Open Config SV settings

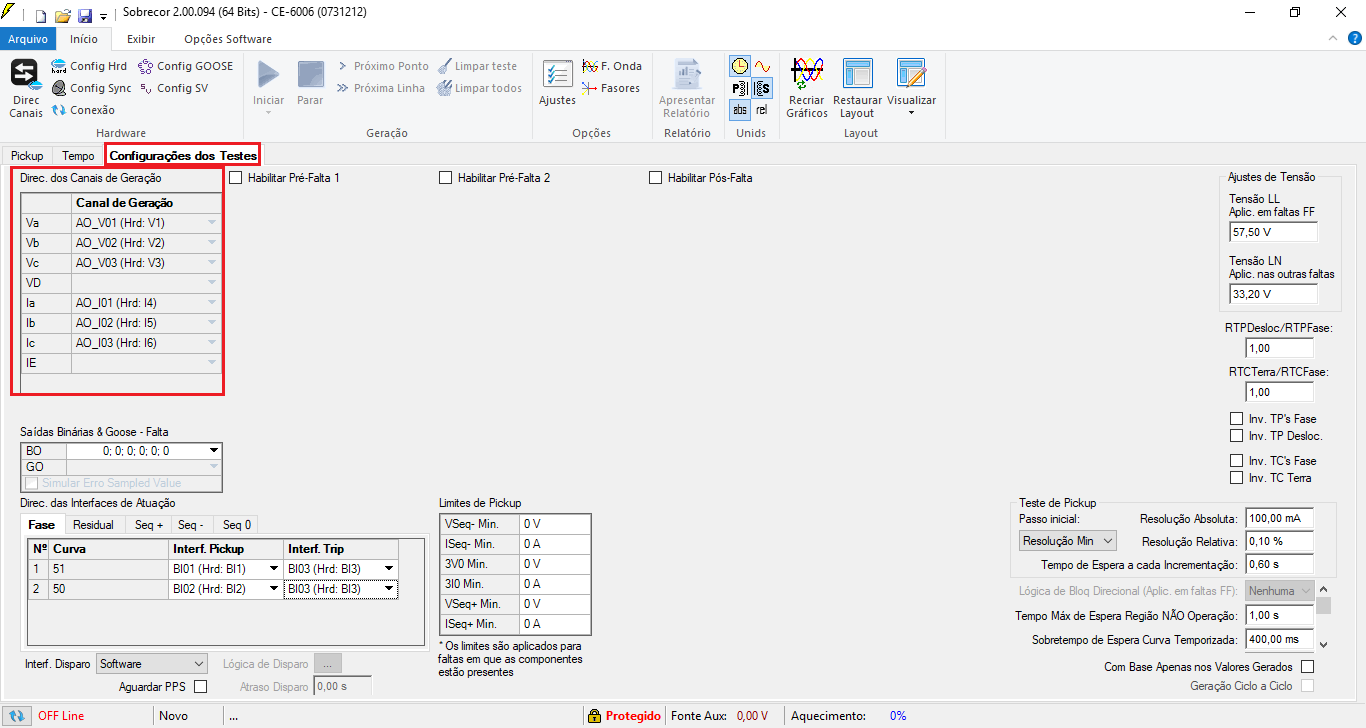click(x=174, y=88)
